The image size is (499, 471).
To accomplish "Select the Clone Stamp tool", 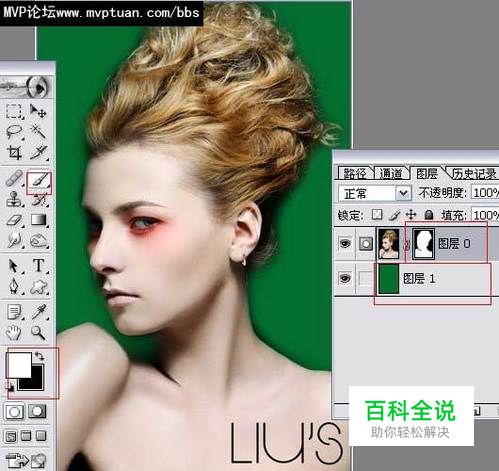I will (x=14, y=200).
